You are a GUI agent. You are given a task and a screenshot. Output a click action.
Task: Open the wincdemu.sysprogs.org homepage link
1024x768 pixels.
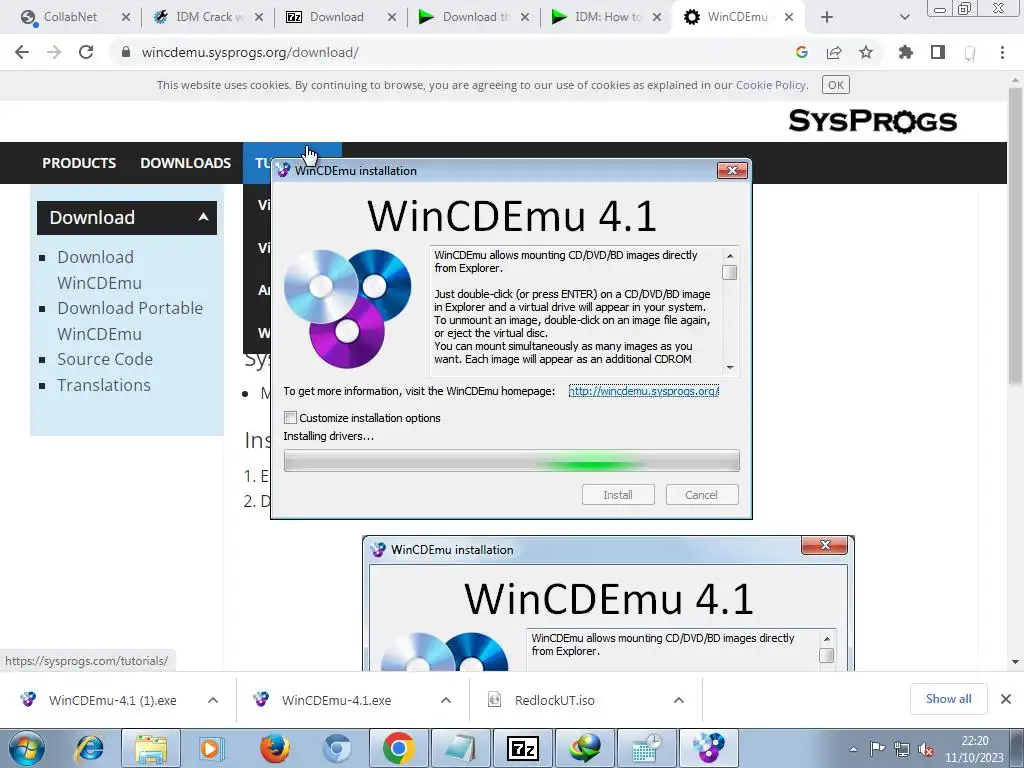[643, 391]
